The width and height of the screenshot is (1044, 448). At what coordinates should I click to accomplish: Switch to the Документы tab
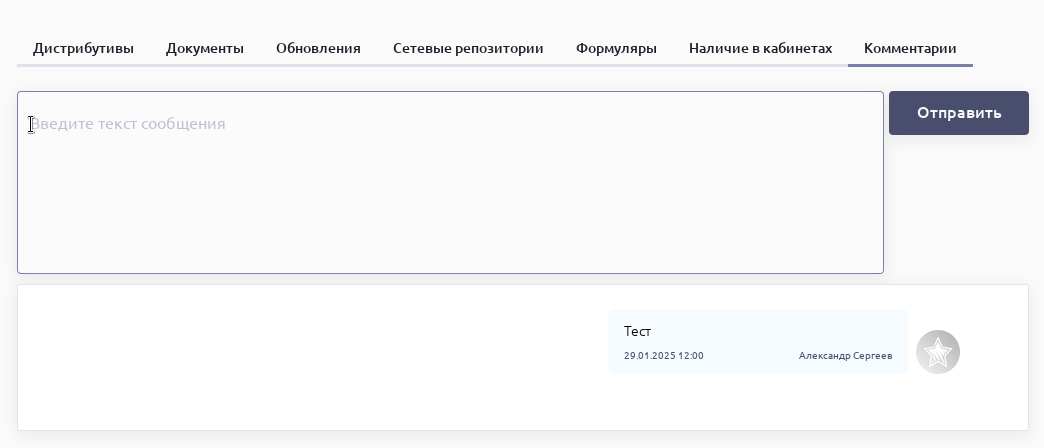coord(205,48)
